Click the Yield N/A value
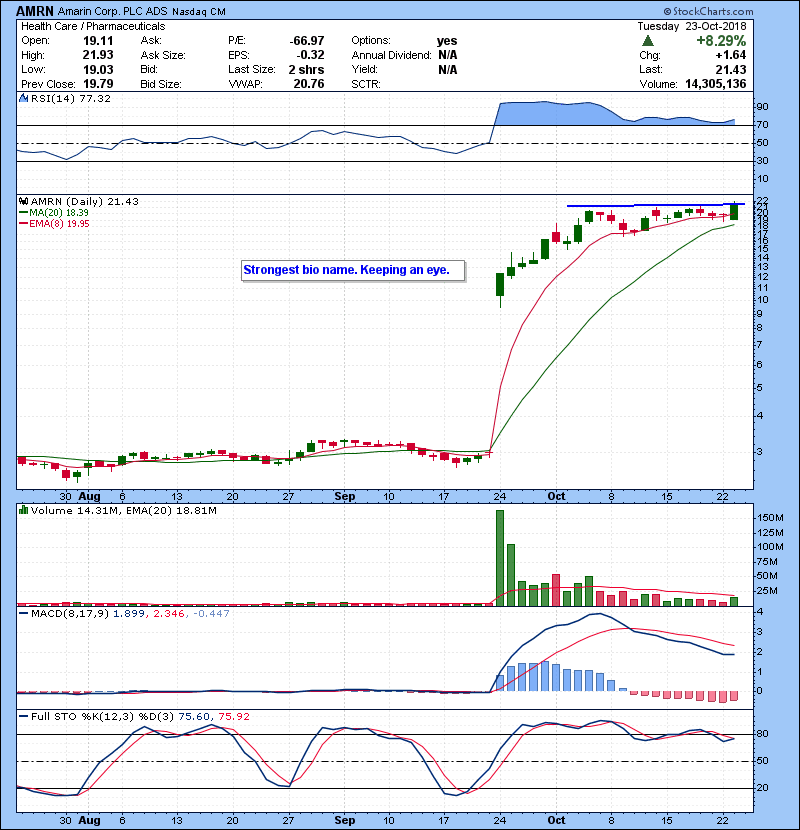800x830 pixels. 447,69
